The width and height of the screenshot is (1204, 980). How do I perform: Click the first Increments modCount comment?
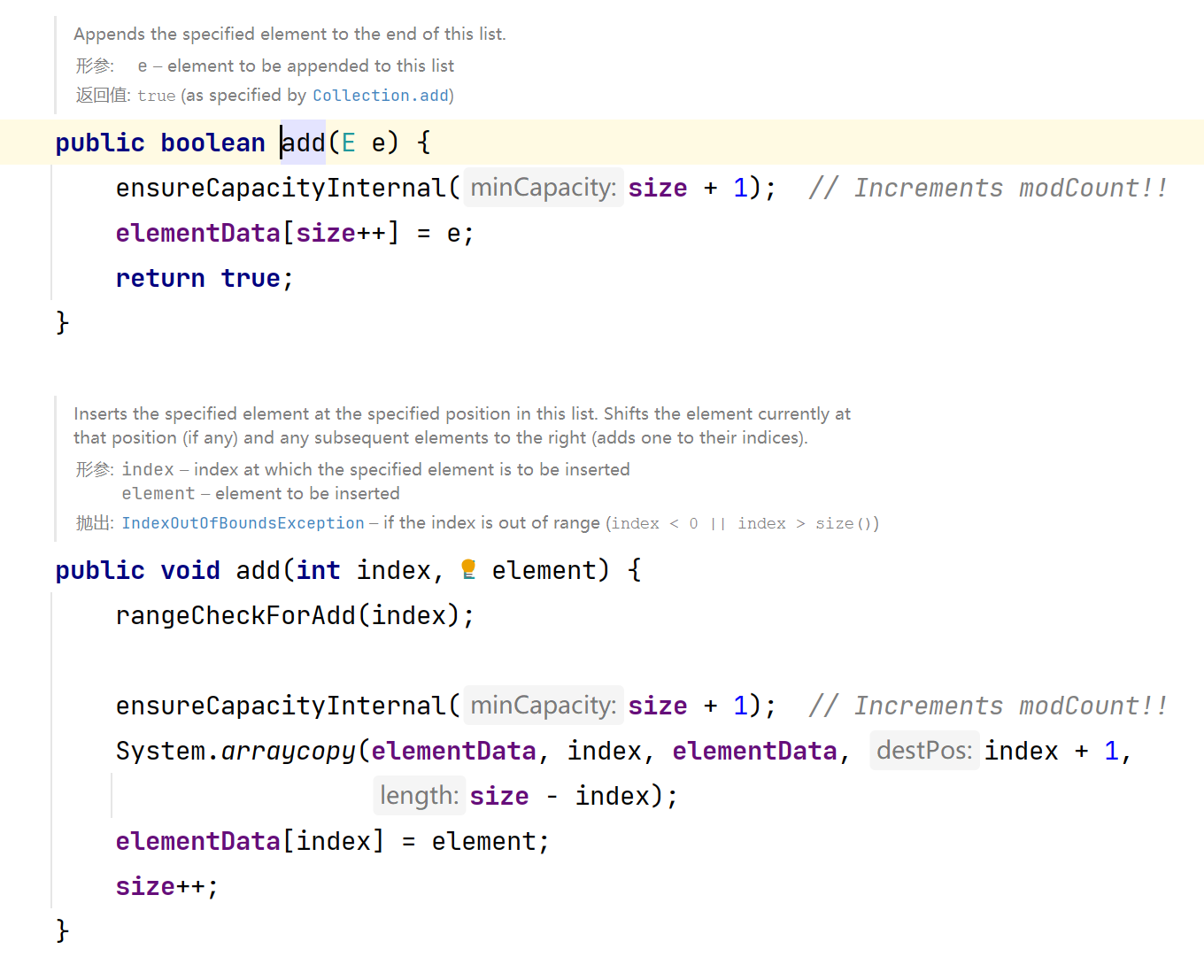[x=988, y=188]
